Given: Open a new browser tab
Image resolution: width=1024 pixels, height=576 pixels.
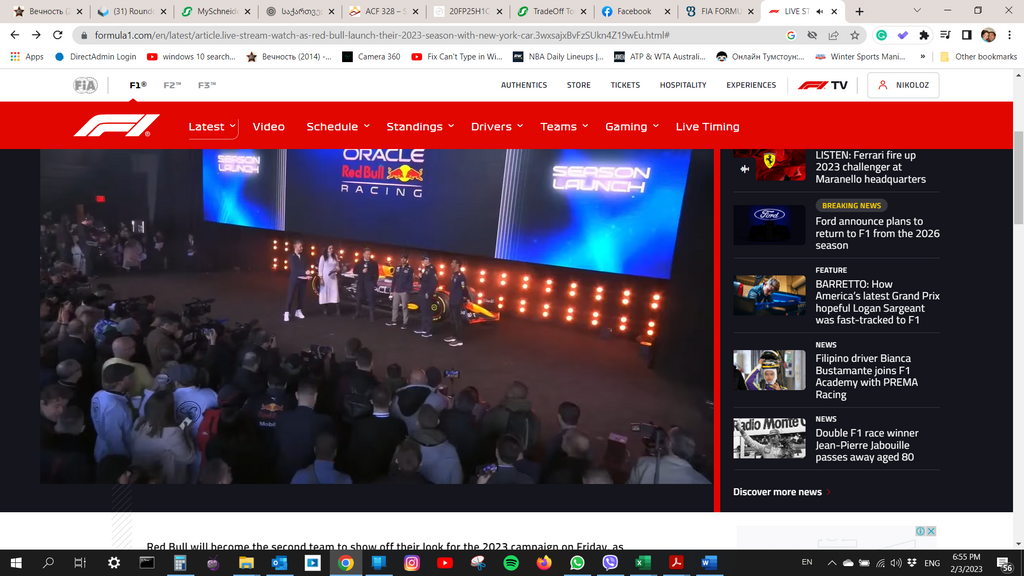Looking at the screenshot, I should (x=859, y=11).
